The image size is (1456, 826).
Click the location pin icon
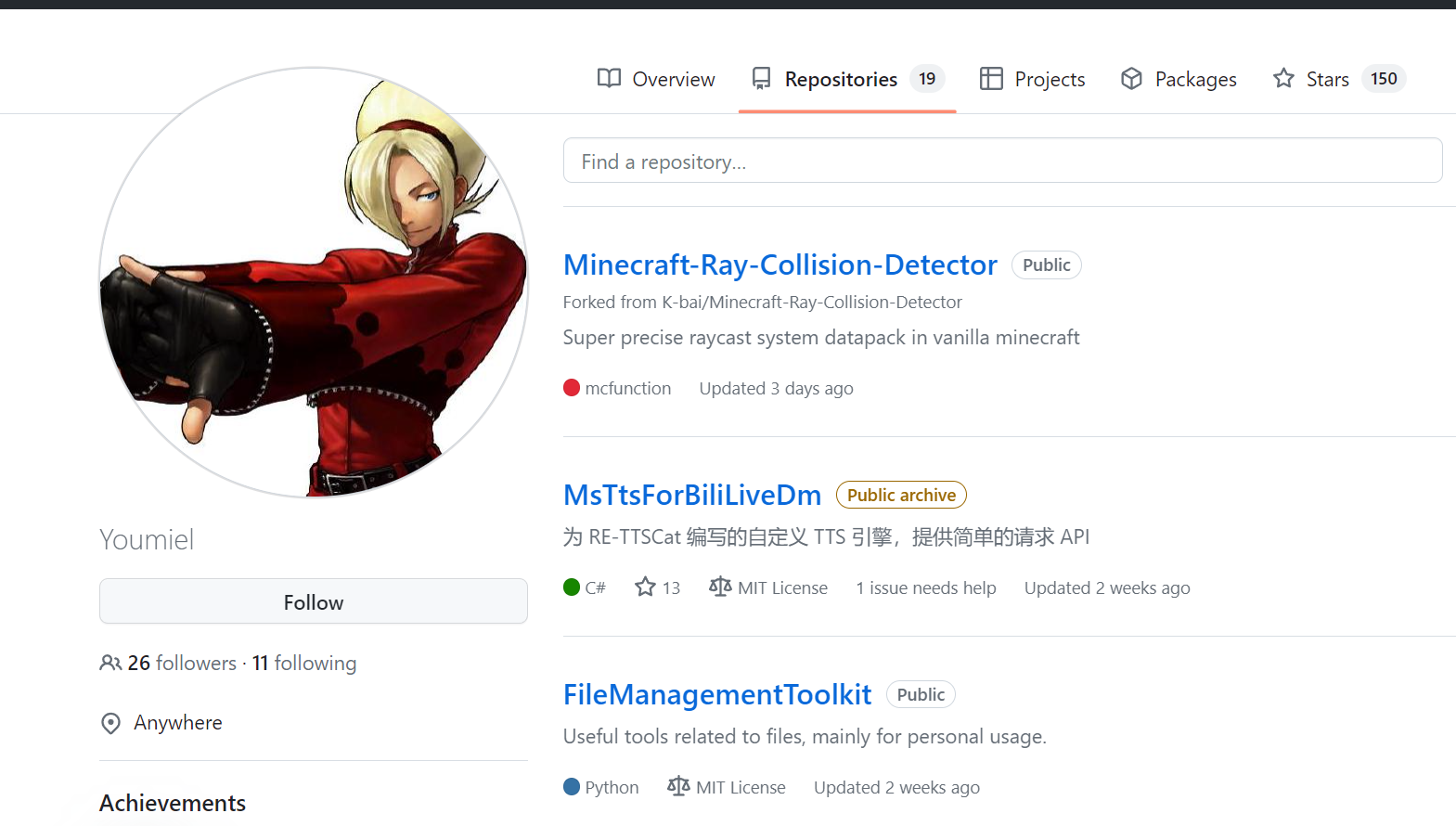tap(110, 723)
